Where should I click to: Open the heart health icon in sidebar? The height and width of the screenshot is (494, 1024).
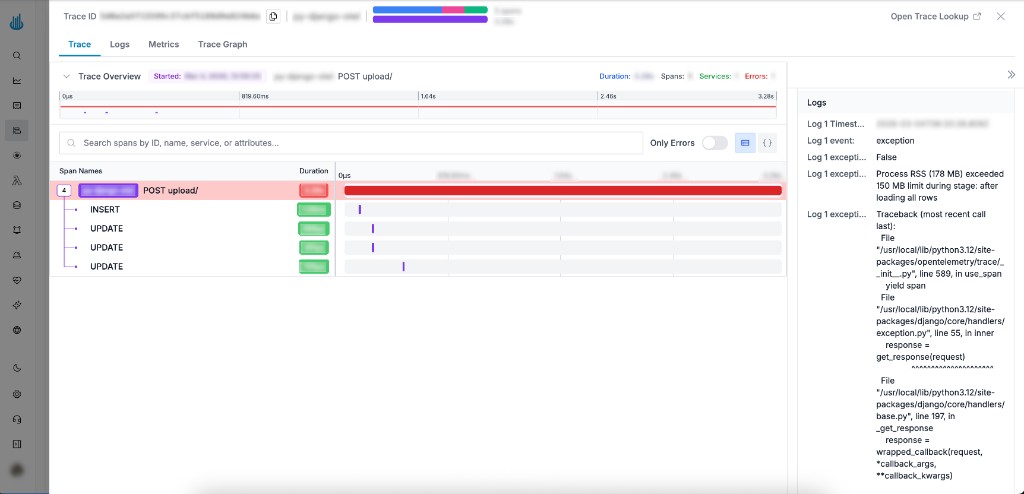(18, 280)
